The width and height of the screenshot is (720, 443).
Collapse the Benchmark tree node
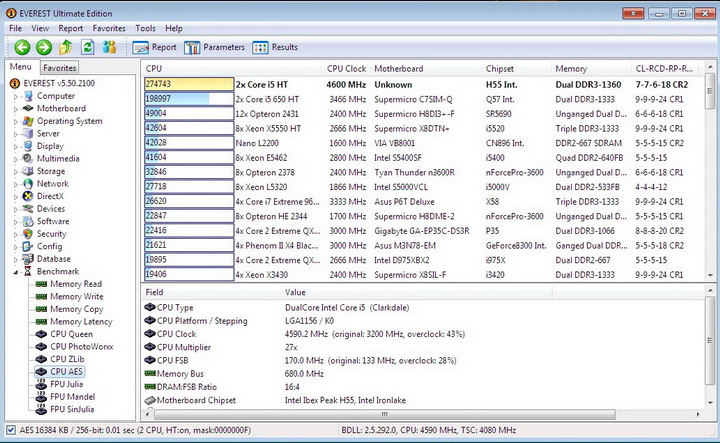point(16,272)
